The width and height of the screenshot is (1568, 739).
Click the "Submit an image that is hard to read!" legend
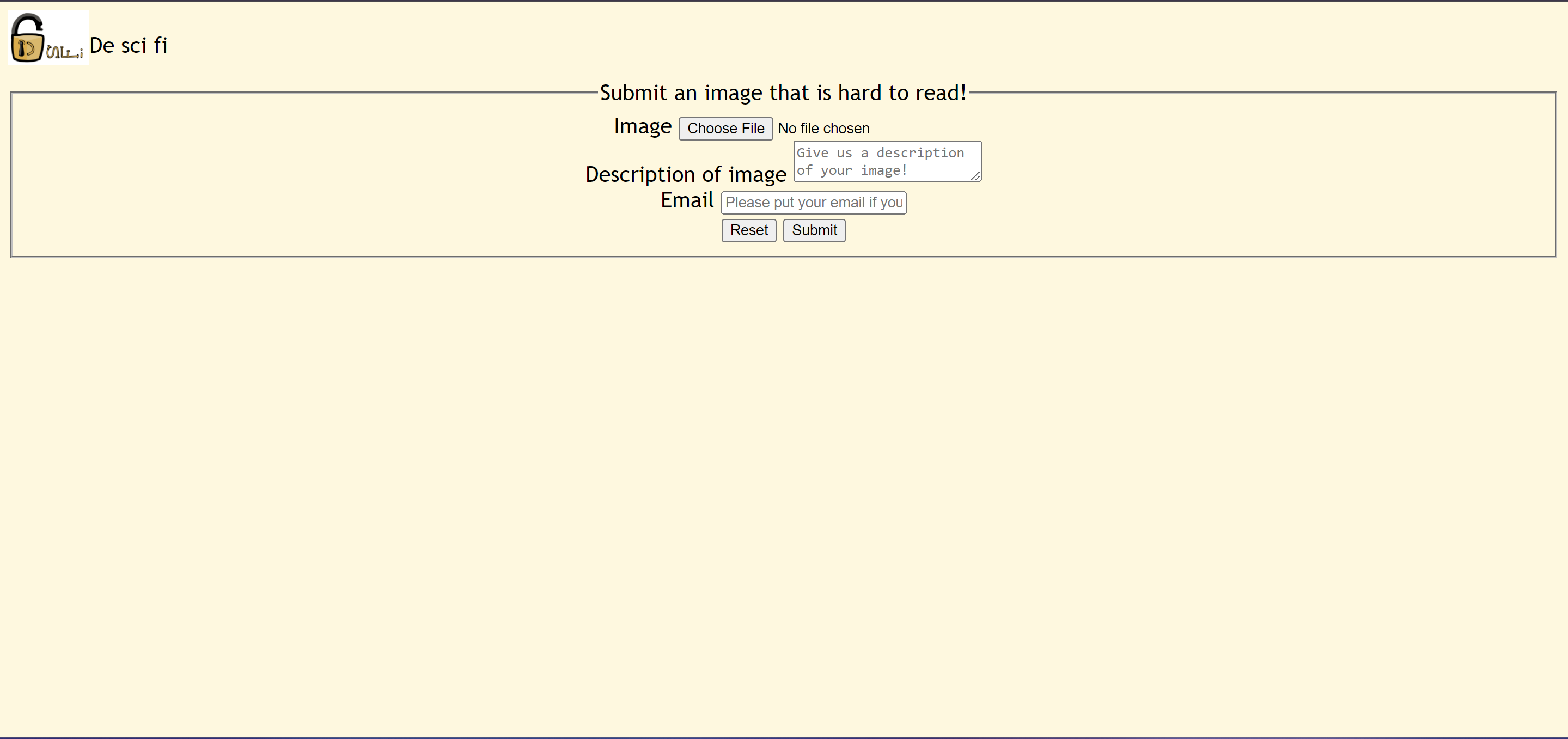pyautogui.click(x=783, y=93)
